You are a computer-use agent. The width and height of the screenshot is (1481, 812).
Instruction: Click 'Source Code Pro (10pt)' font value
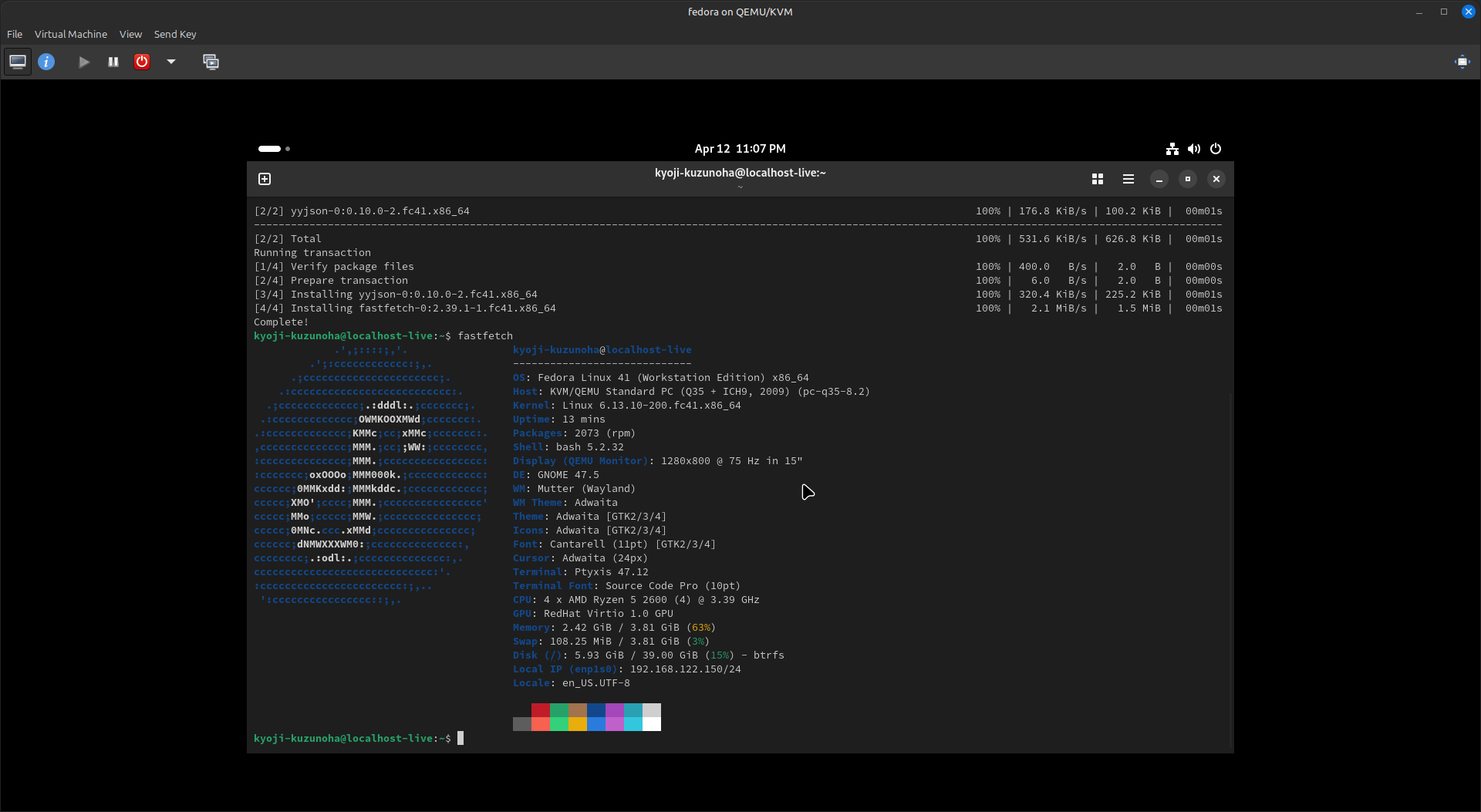click(673, 586)
